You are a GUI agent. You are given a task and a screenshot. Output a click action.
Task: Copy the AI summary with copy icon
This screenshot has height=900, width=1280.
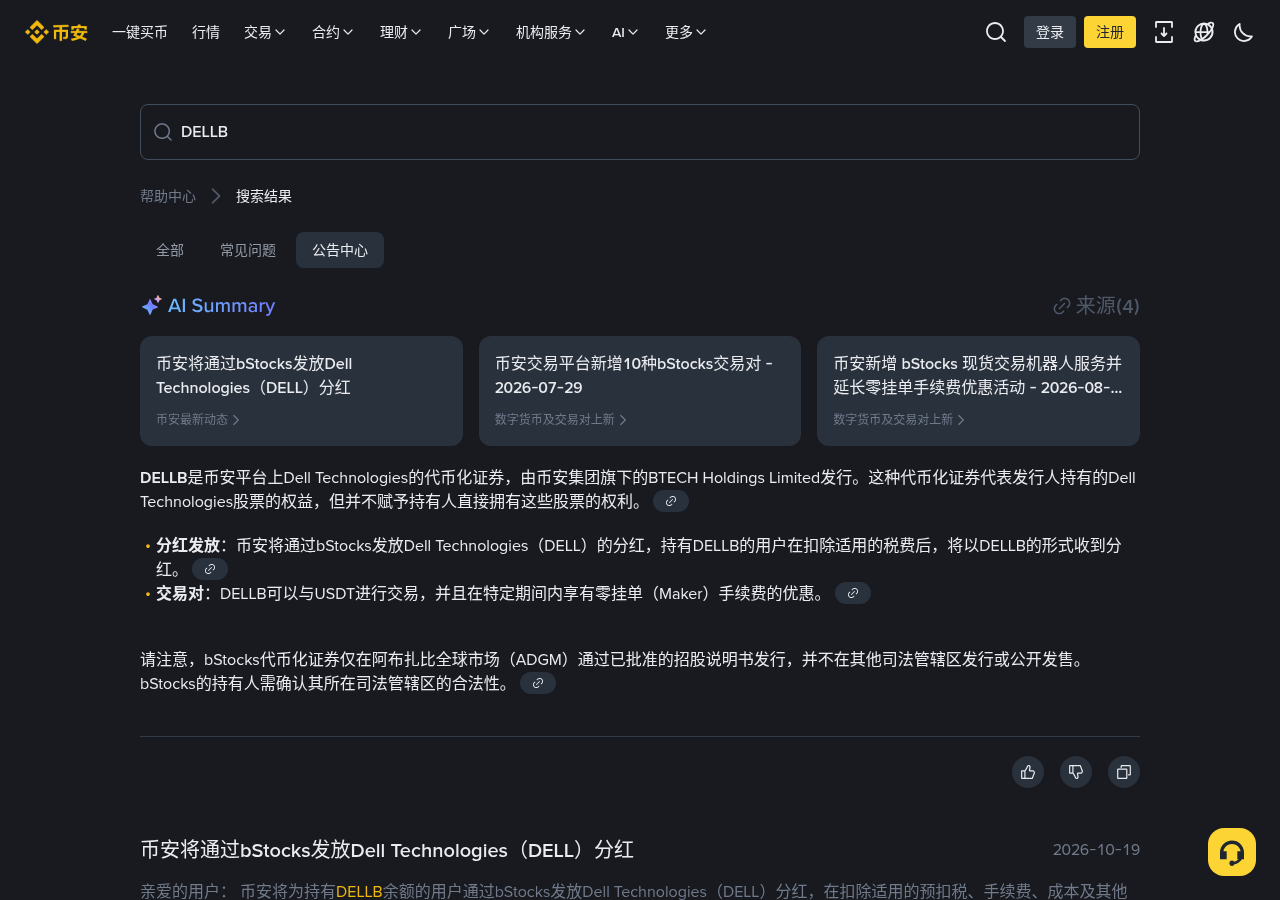[1124, 772]
